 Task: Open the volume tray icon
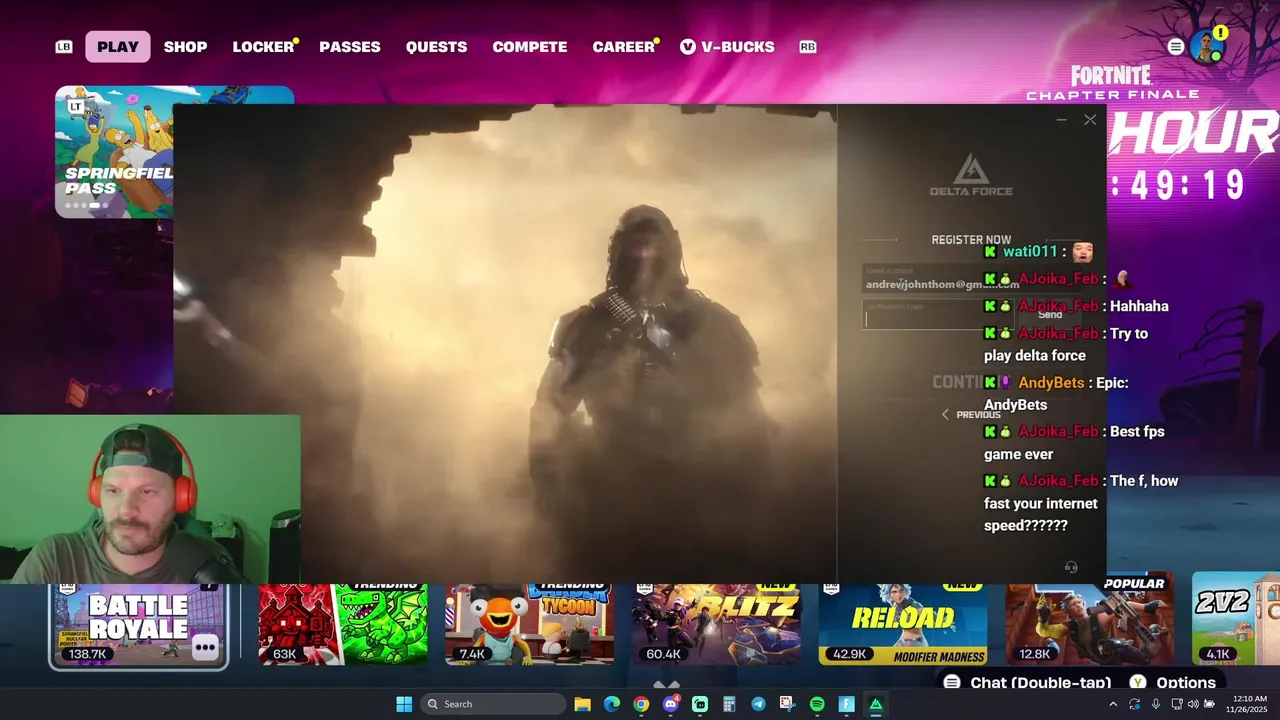(1192, 704)
